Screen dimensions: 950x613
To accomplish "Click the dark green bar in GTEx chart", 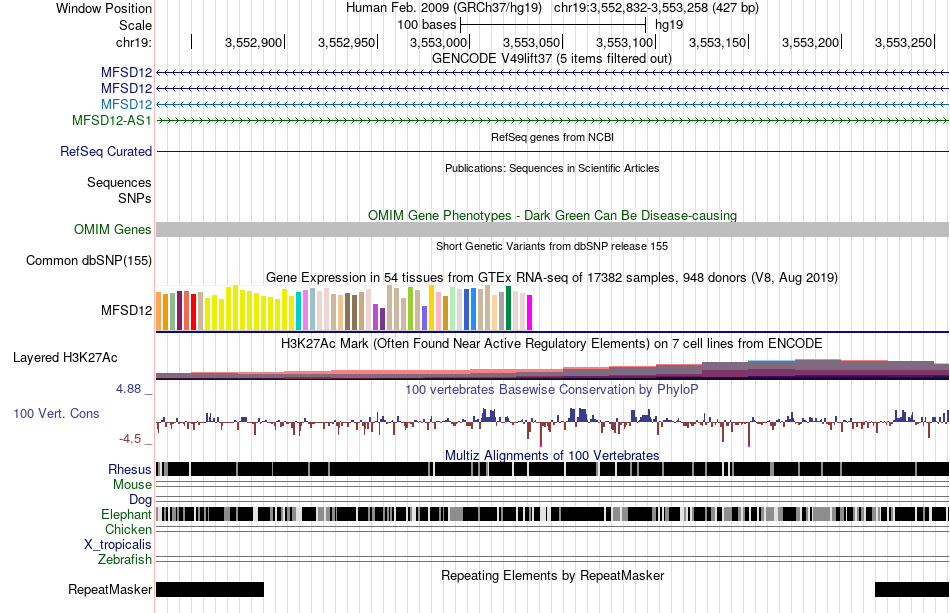I will point(508,308).
